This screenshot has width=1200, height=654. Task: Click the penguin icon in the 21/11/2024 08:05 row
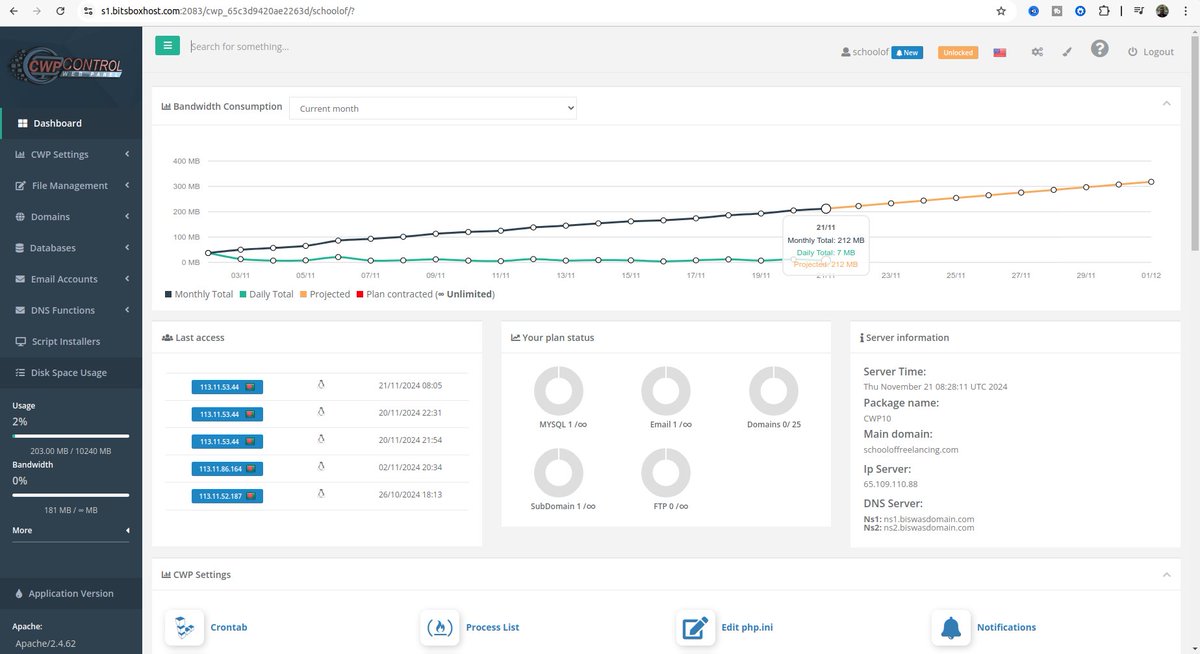[x=321, y=385]
